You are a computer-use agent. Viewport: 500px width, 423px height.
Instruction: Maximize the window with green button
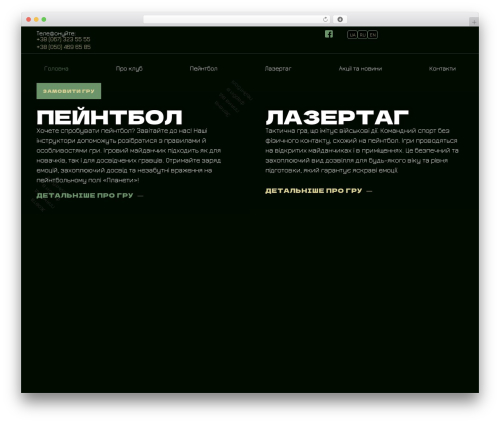[x=44, y=19]
